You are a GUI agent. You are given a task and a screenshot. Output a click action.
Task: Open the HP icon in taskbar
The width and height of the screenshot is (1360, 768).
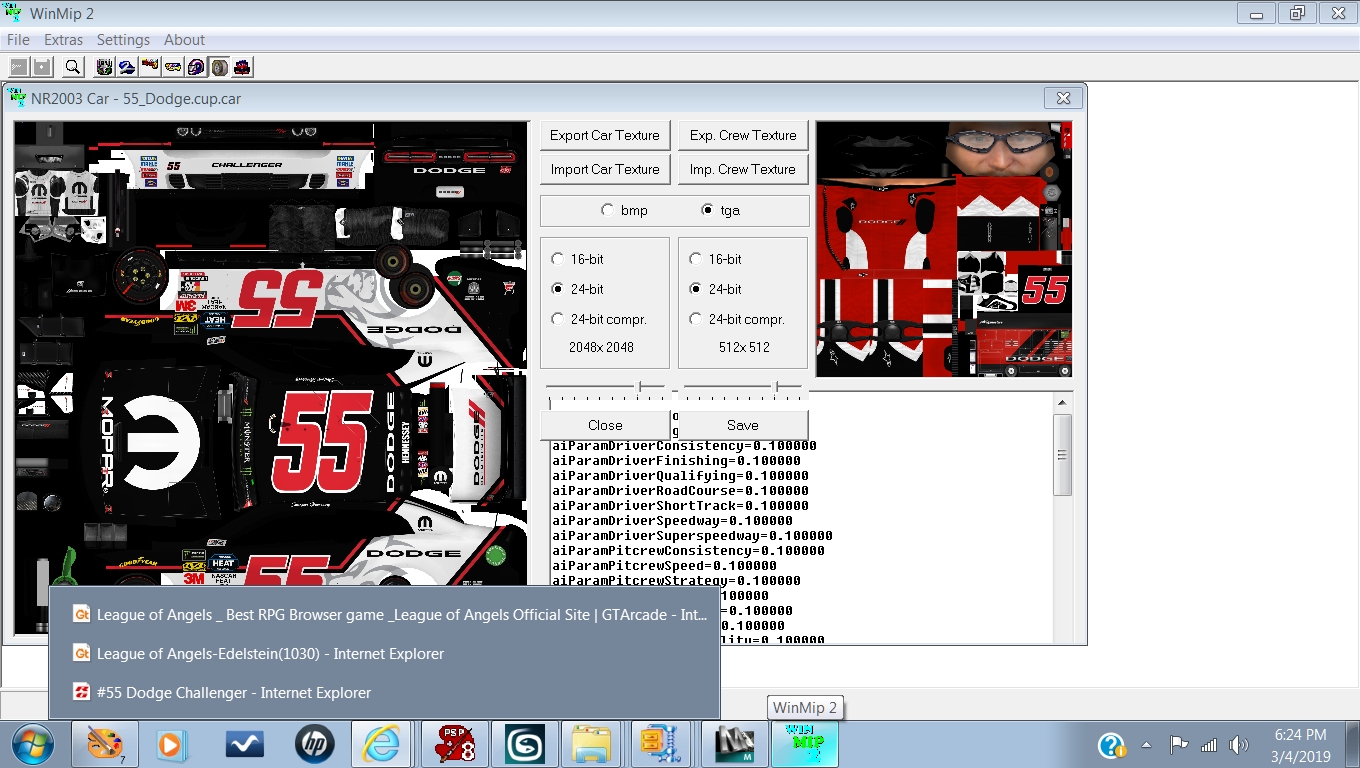pyautogui.click(x=315, y=745)
